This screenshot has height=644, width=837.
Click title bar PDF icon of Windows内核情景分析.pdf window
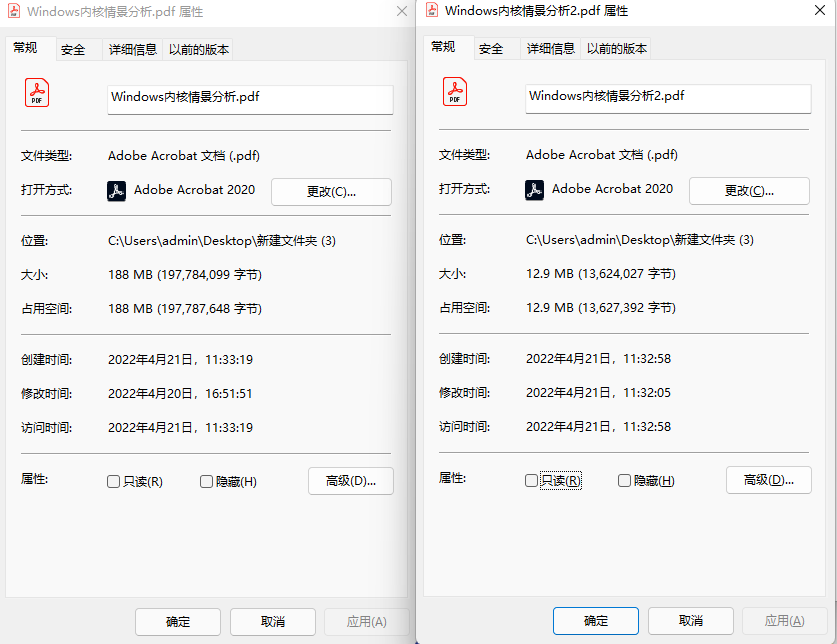(x=13, y=13)
